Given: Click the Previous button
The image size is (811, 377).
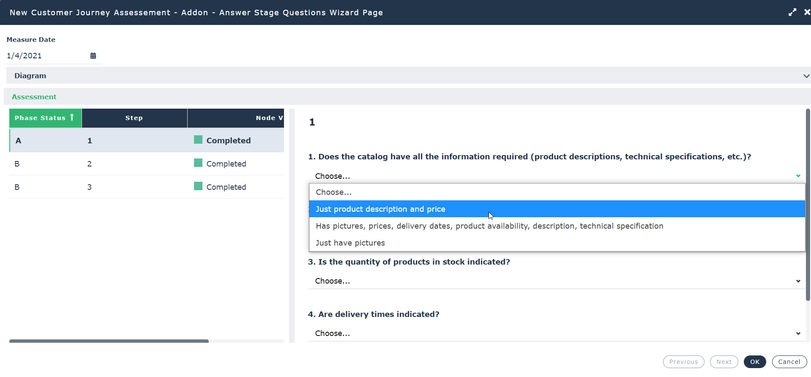Looking at the screenshot, I should click(x=683, y=361).
